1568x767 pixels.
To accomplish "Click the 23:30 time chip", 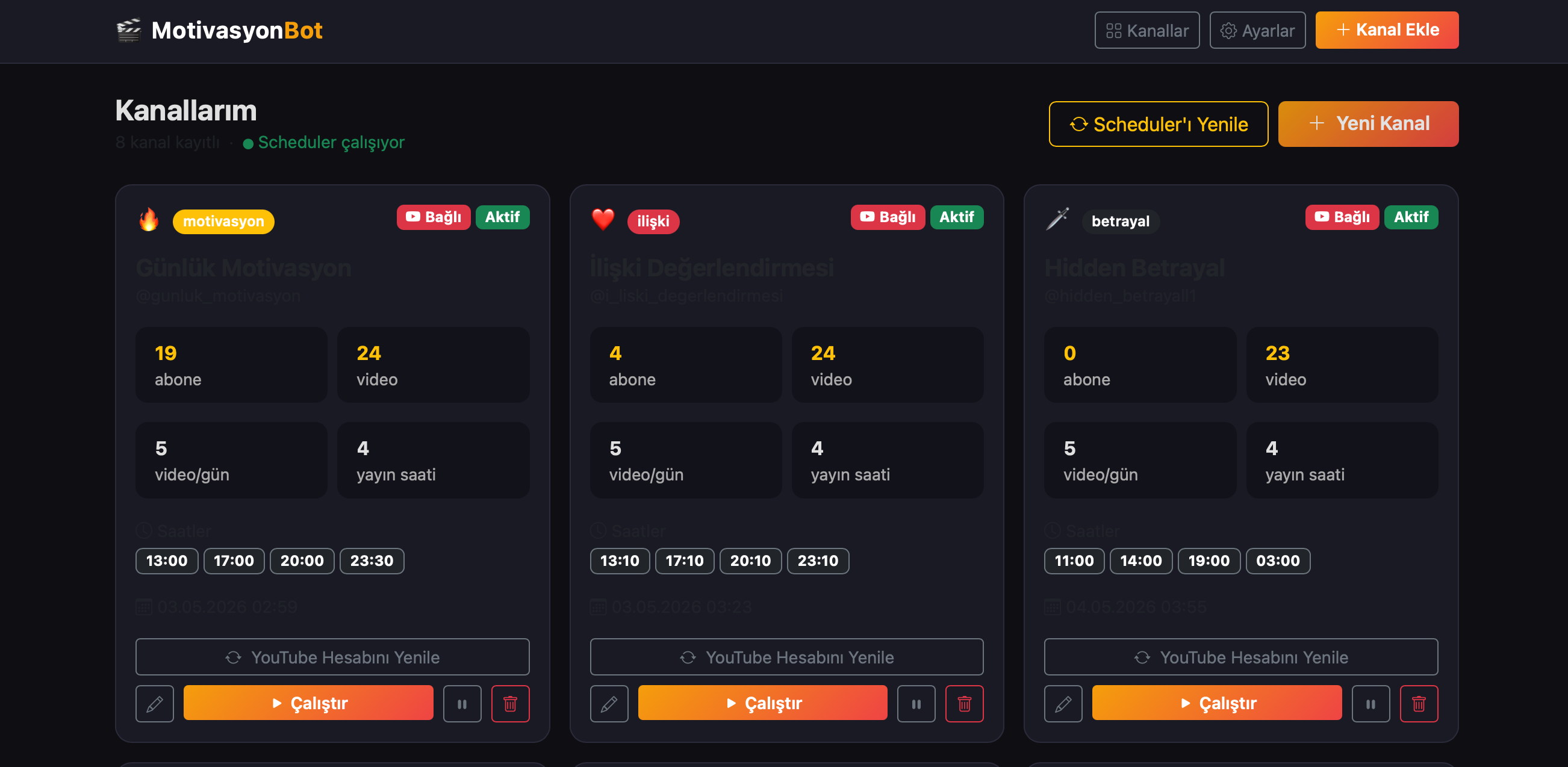I will tap(372, 560).
